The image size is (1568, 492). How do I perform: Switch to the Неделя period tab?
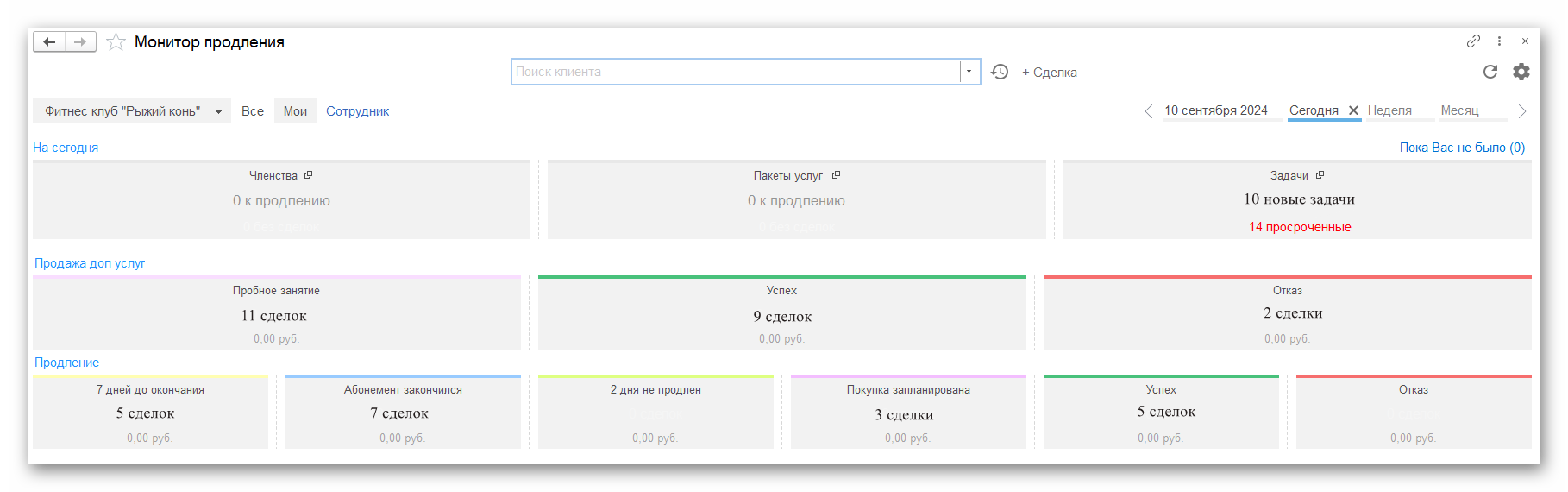click(x=1389, y=110)
